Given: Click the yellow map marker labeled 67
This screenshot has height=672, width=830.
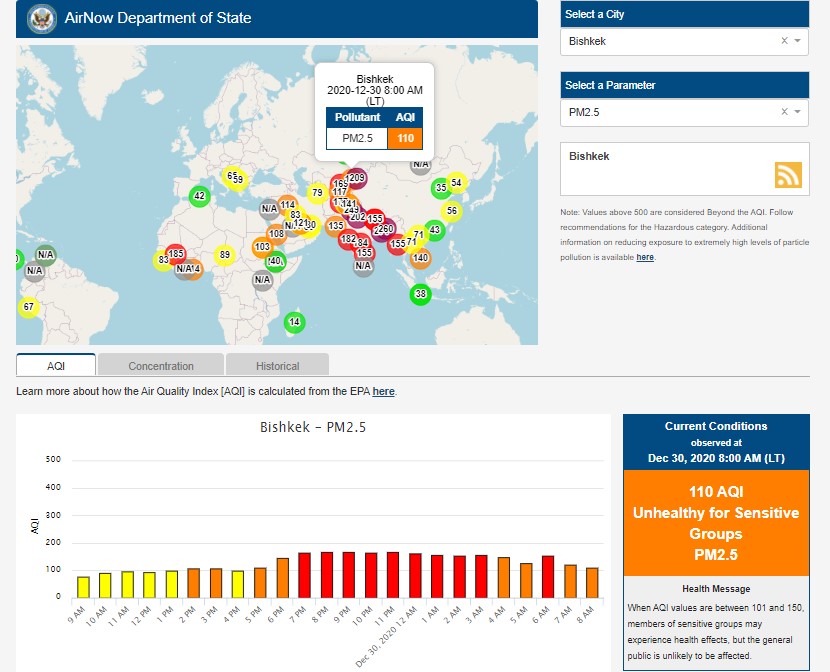Looking at the screenshot, I should pos(28,307).
